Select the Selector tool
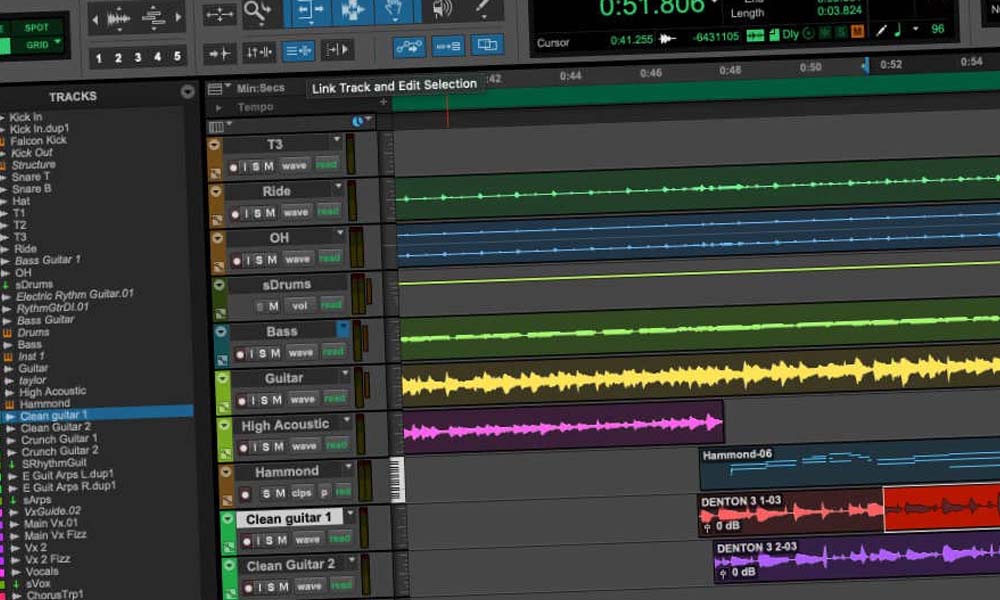Image resolution: width=1000 pixels, height=600 pixels. 353,11
